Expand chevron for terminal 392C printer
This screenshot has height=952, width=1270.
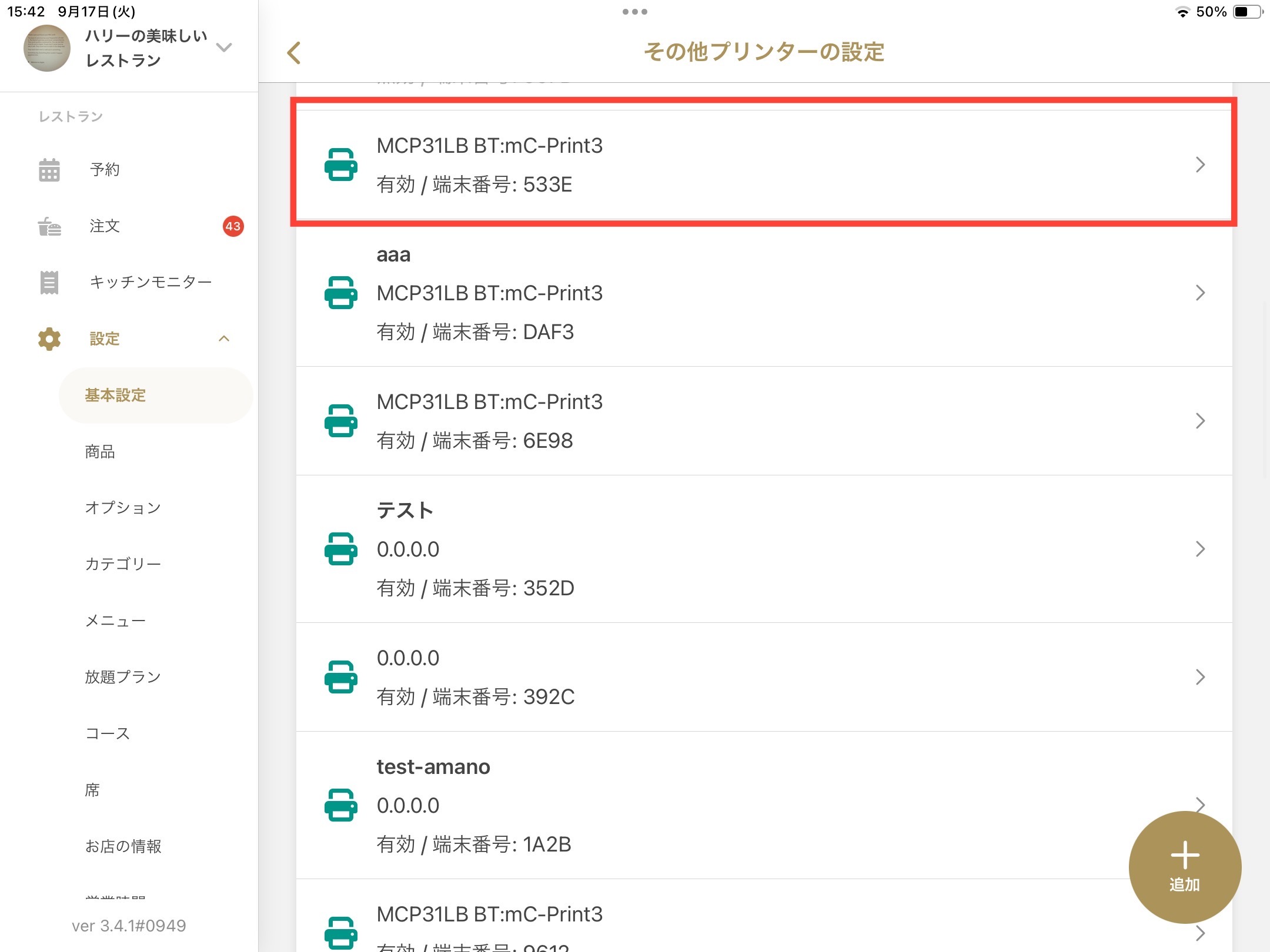pos(1201,677)
